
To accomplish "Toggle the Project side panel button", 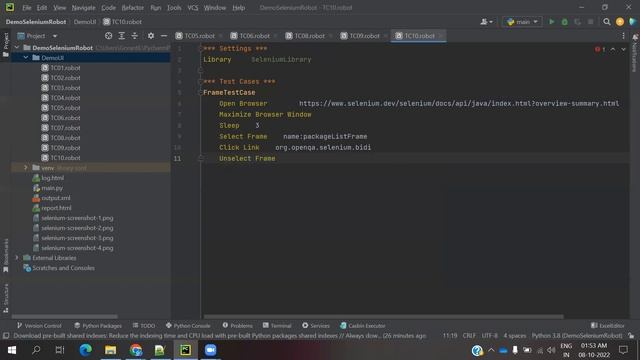I will pos(5,45).
